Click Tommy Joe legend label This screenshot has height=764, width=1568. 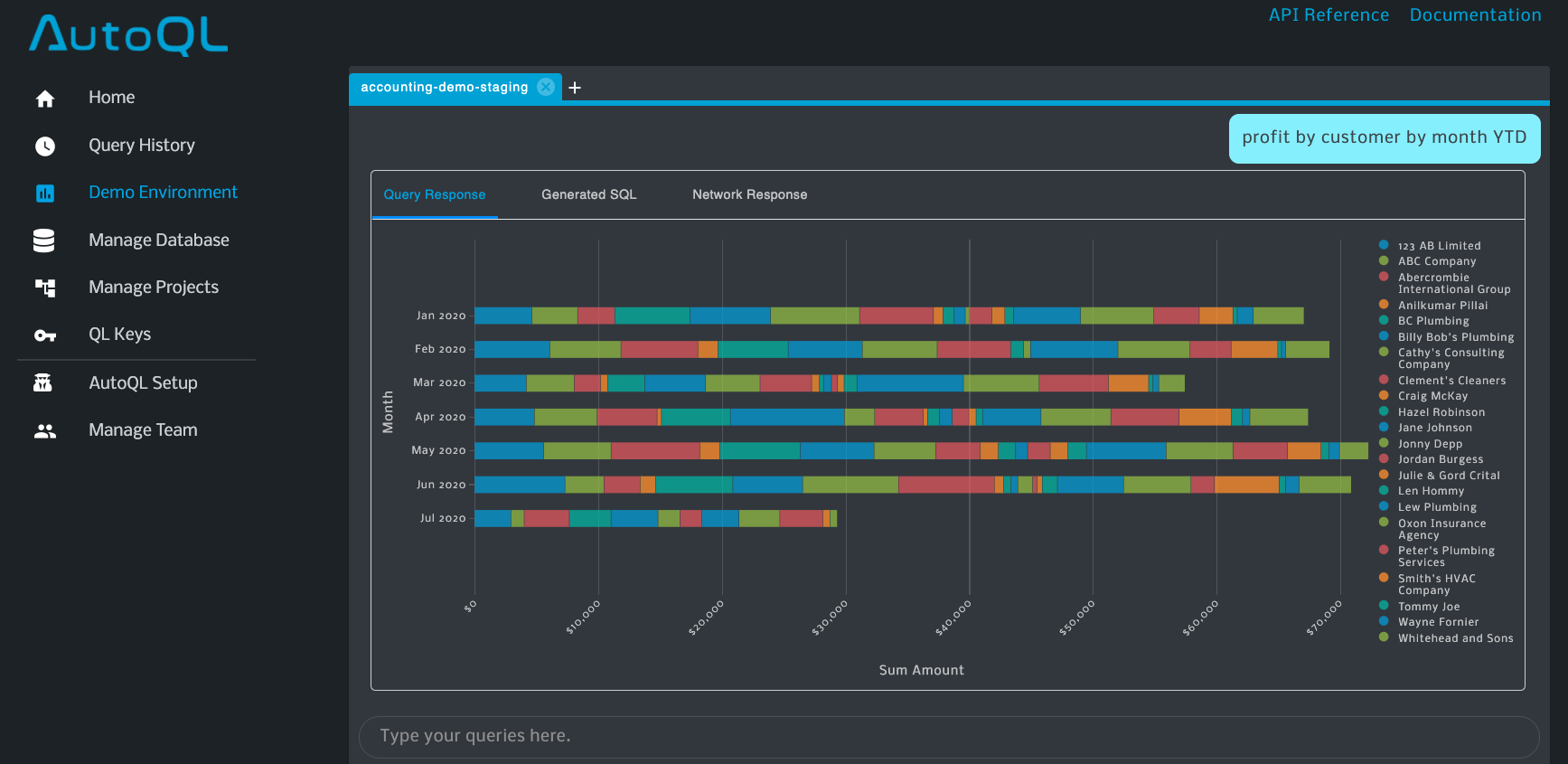[1429, 607]
